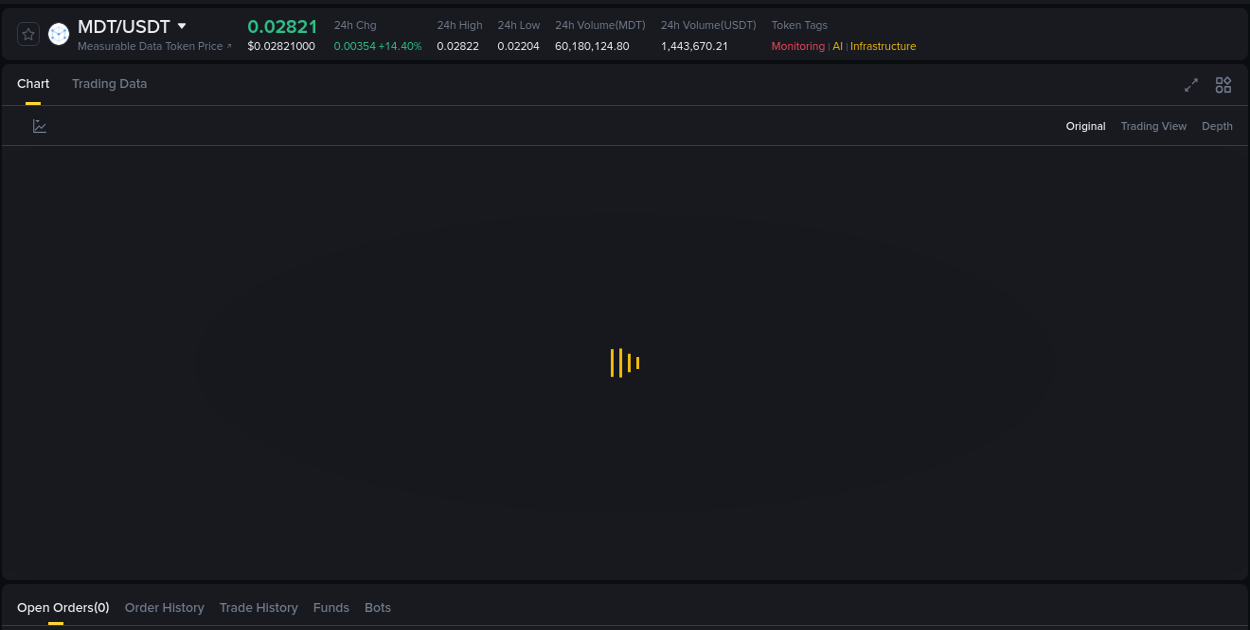Expand the MDT/USDT pair chevron
This screenshot has width=1250, height=630.
(181, 26)
